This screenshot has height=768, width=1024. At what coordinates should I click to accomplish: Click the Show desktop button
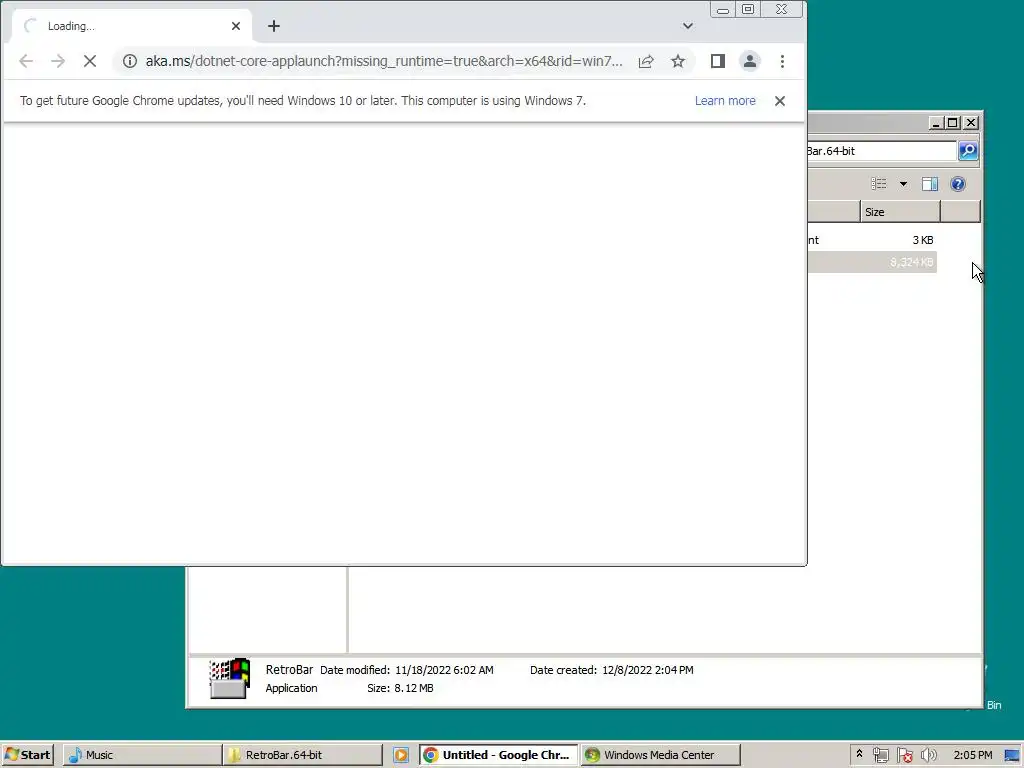(1013, 755)
